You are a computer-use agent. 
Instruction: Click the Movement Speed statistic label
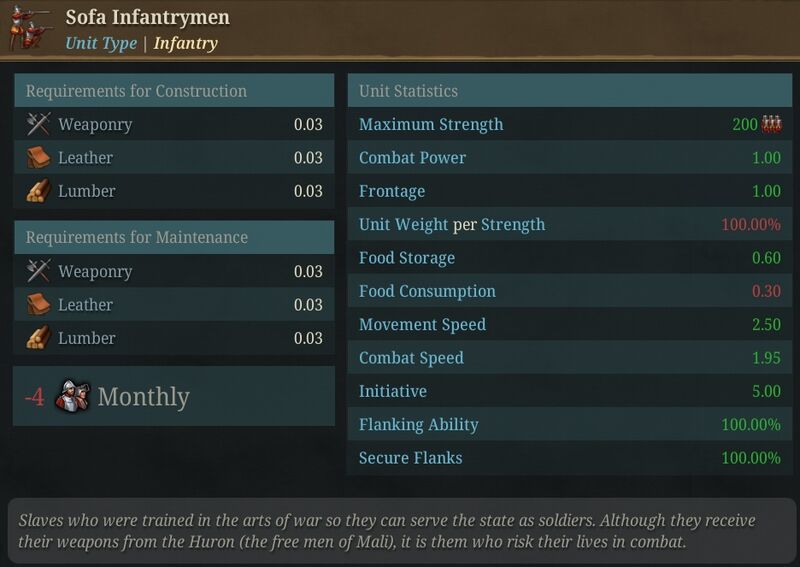[x=422, y=325]
